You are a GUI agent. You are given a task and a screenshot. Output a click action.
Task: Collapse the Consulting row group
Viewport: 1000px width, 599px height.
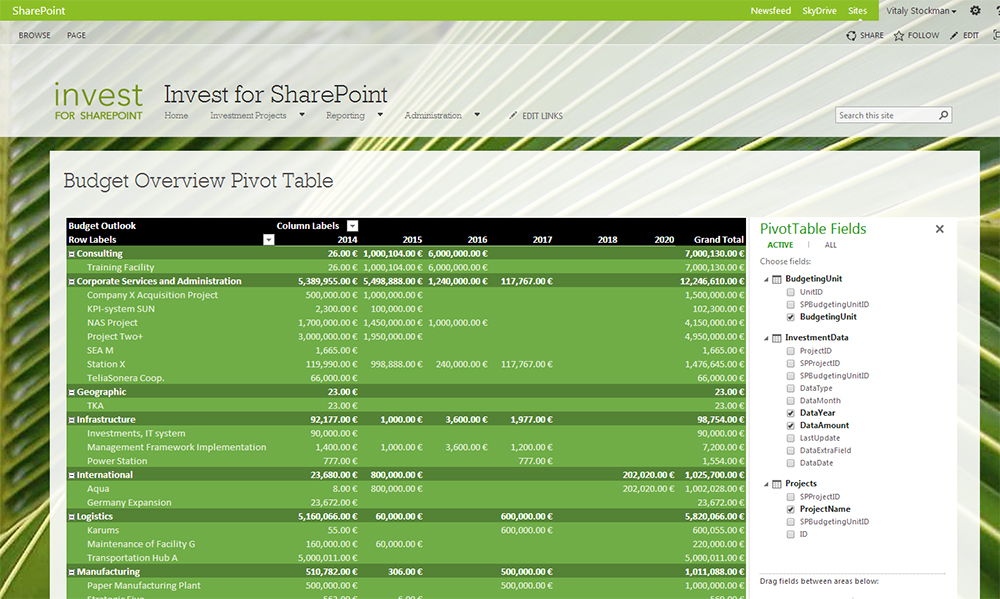(x=71, y=254)
